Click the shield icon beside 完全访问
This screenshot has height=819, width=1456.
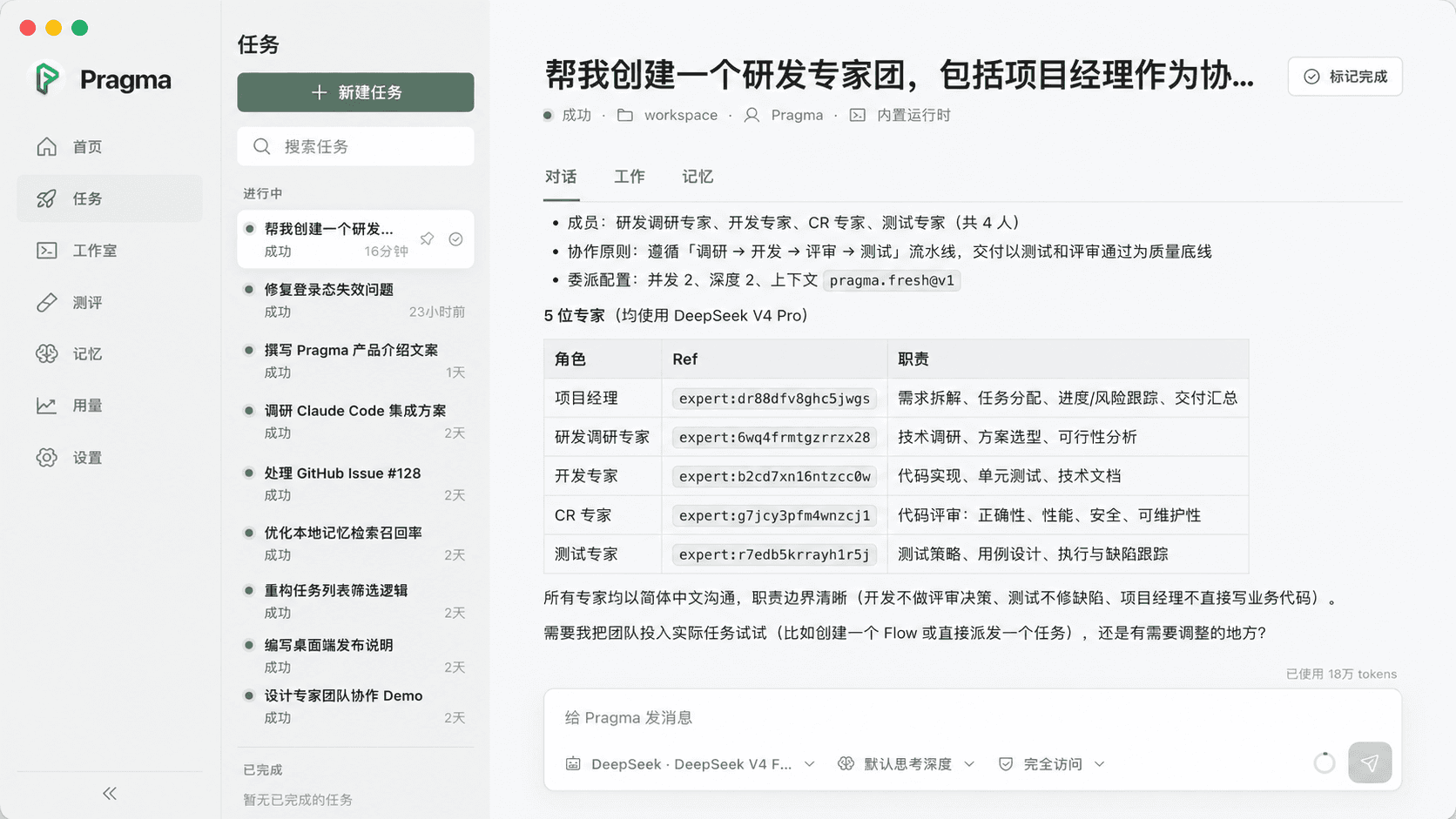[1006, 763]
